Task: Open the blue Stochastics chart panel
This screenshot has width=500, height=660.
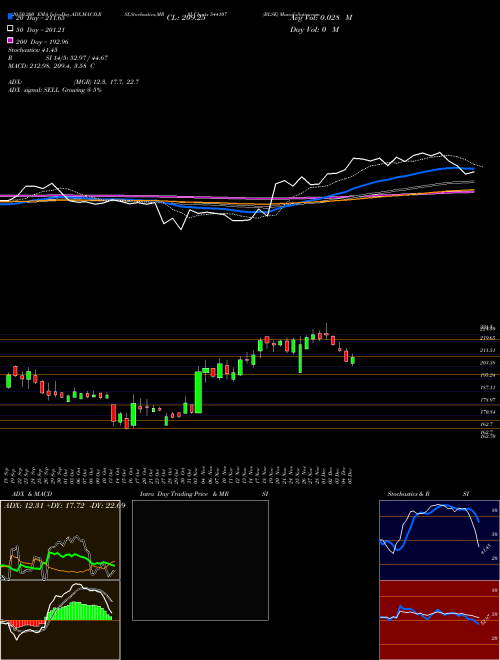Action: pos(439,540)
